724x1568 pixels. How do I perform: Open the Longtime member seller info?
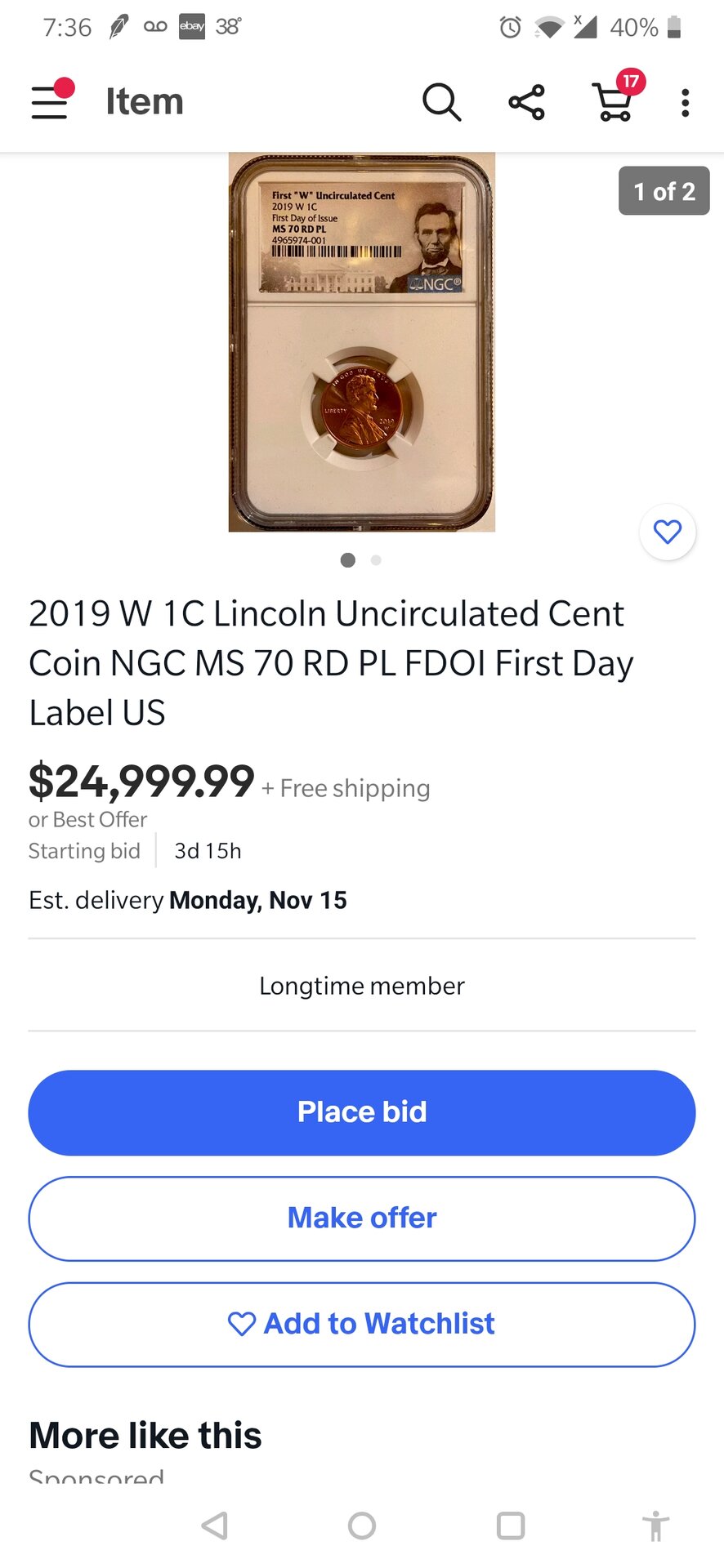[362, 986]
